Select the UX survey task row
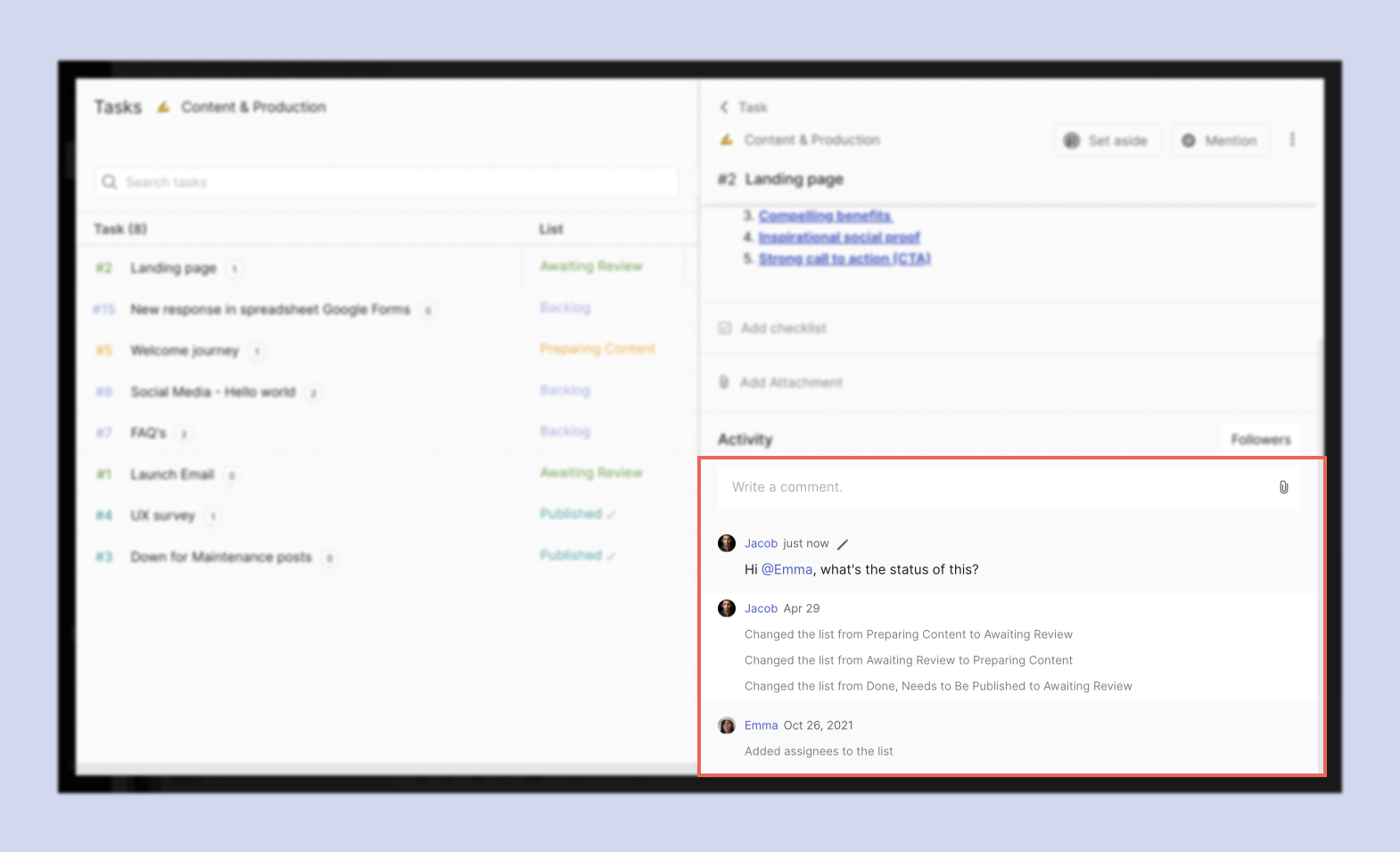Viewport: 1400px width, 852px height. click(x=162, y=516)
